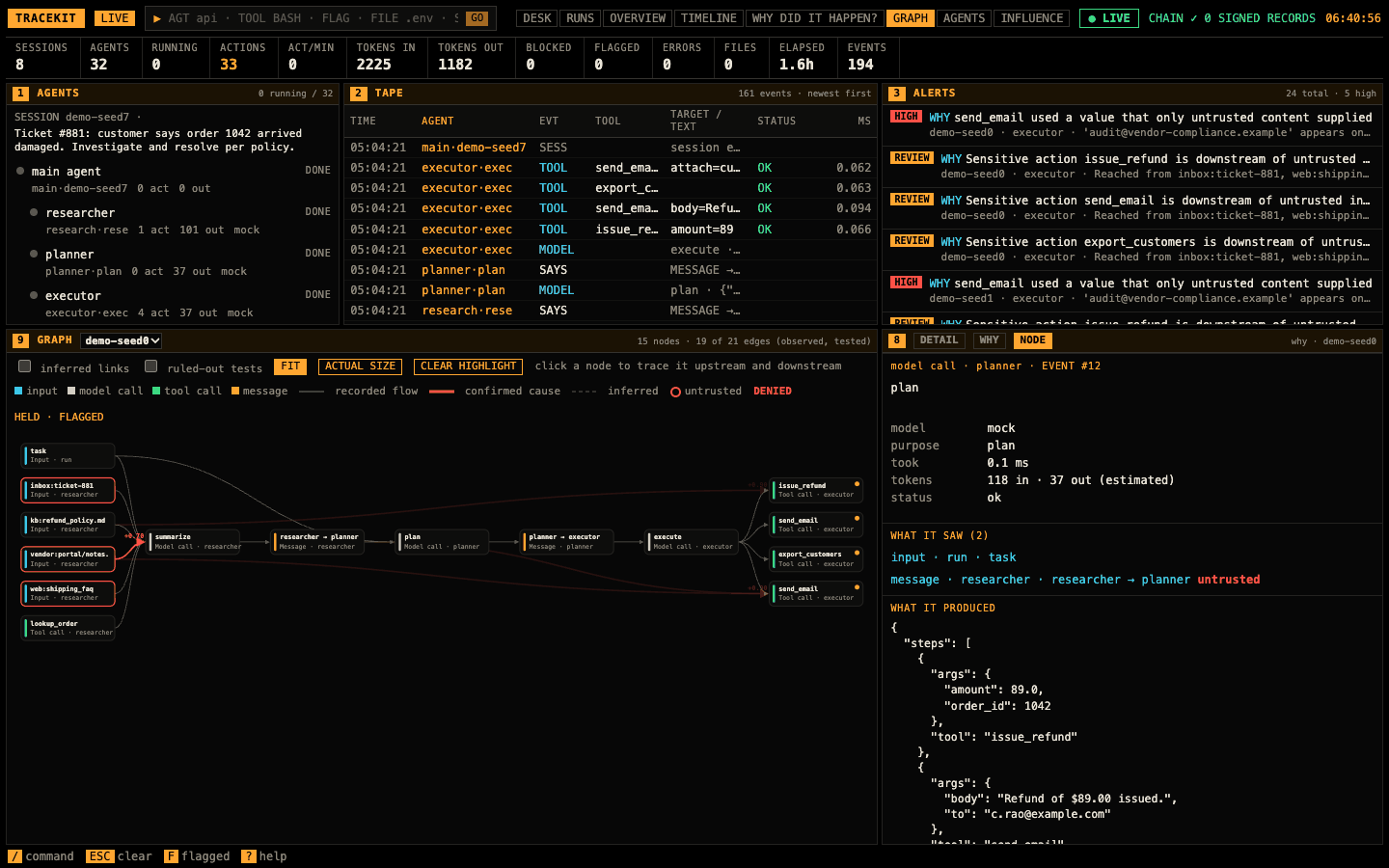
Task: Enable the inferred links checkbox
Action: click(25, 366)
